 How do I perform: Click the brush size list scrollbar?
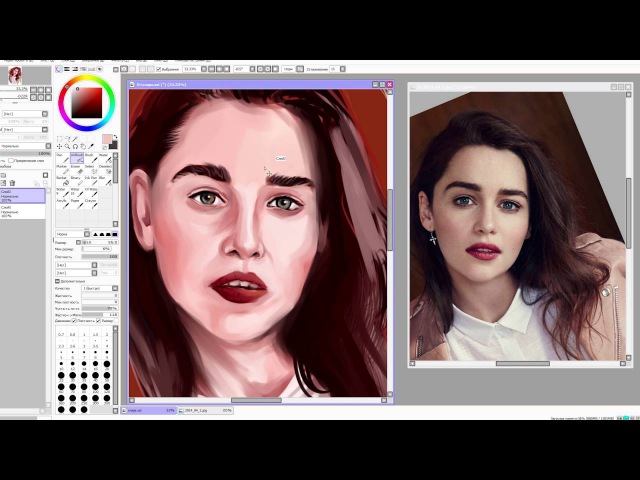(115, 367)
